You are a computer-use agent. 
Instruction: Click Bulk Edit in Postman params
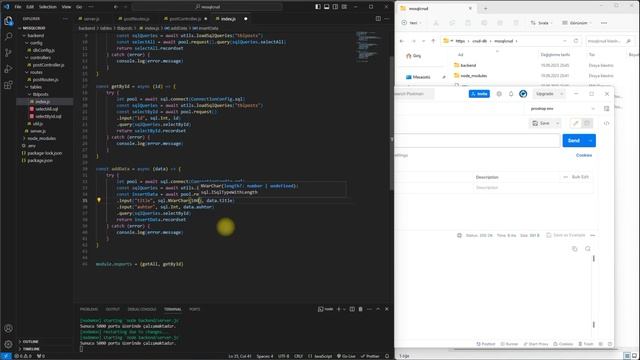coord(580,177)
